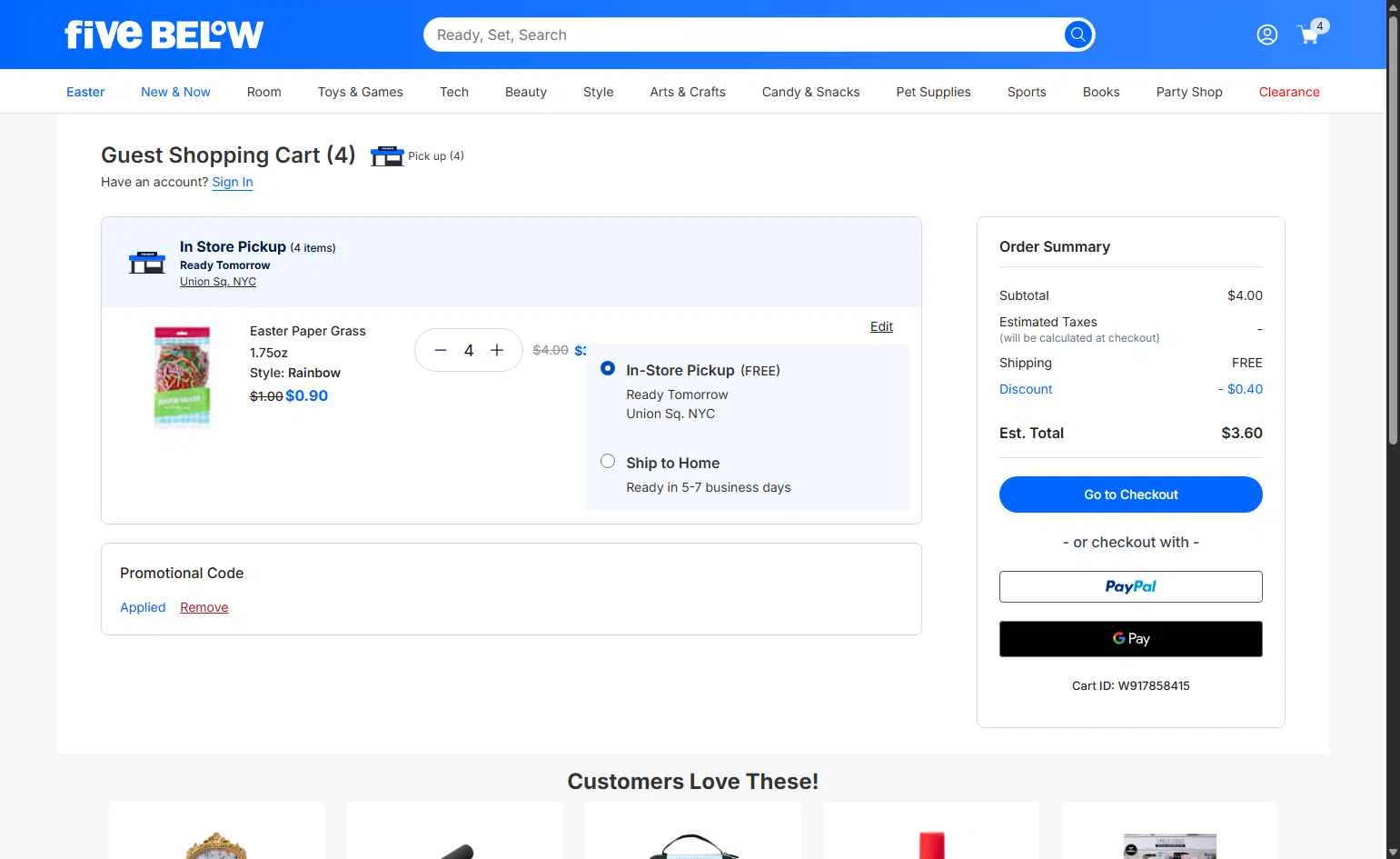Viewport: 1400px width, 859px height.
Task: Click the search magnifier button
Action: (x=1077, y=35)
